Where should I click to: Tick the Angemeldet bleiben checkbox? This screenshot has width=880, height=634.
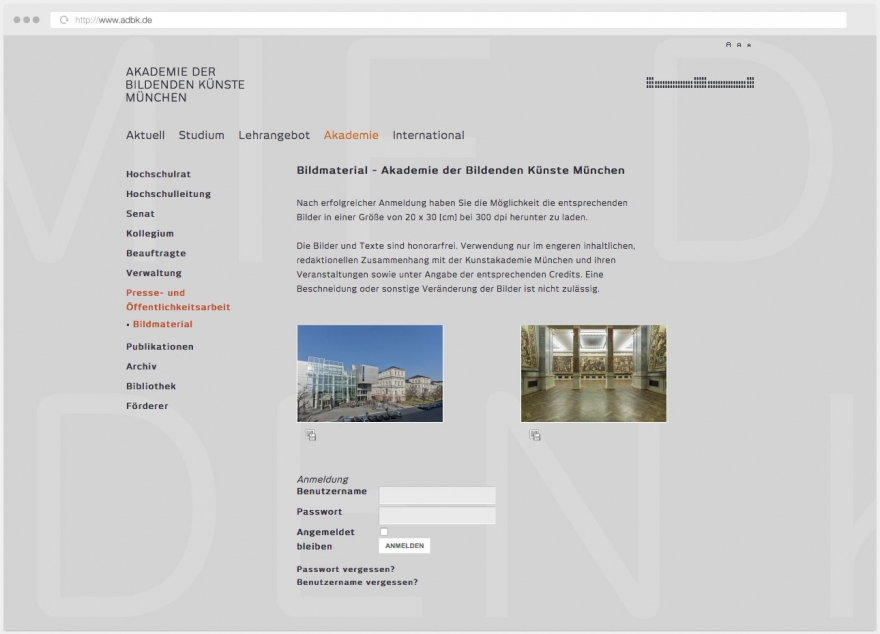pos(384,531)
